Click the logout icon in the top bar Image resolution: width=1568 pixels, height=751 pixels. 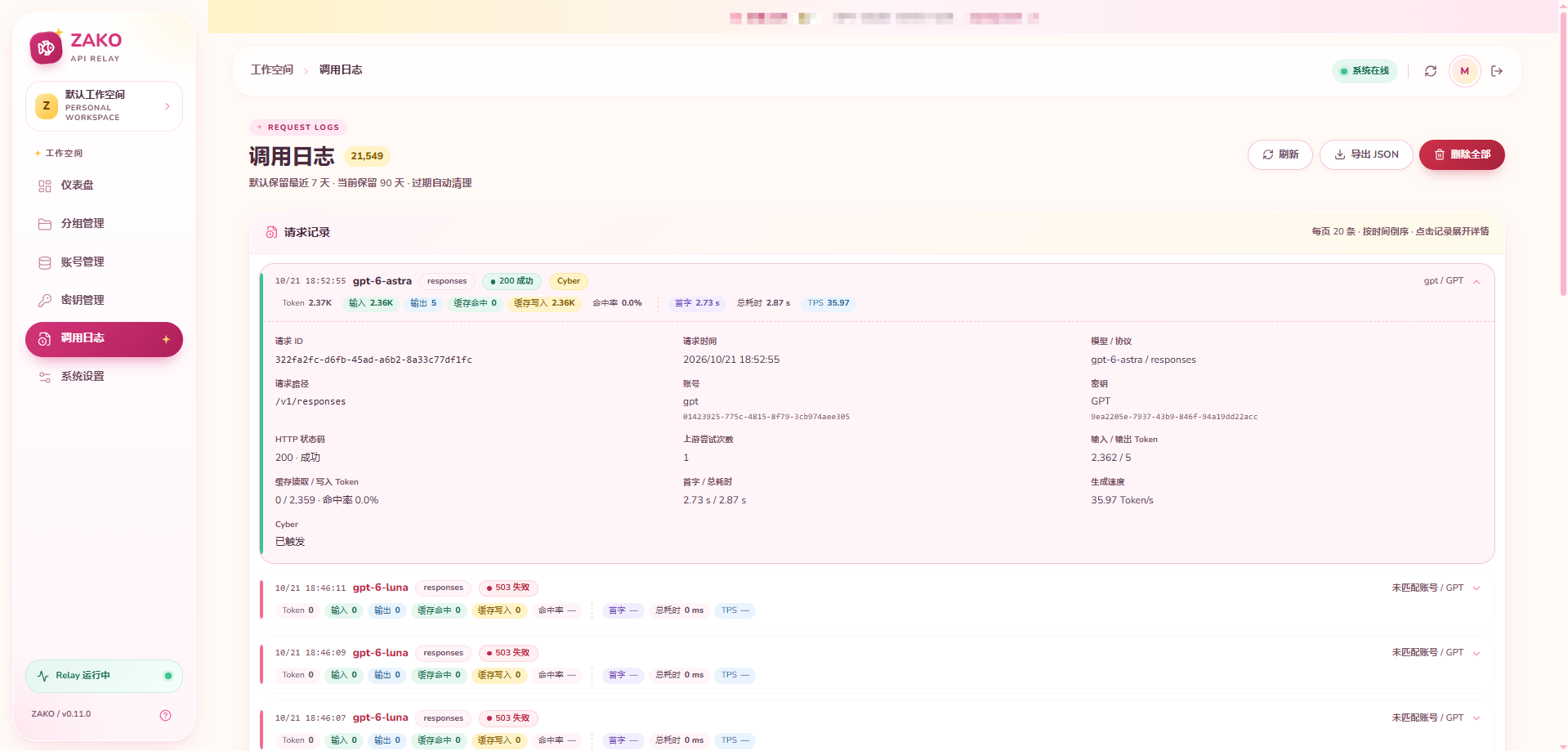[1497, 71]
